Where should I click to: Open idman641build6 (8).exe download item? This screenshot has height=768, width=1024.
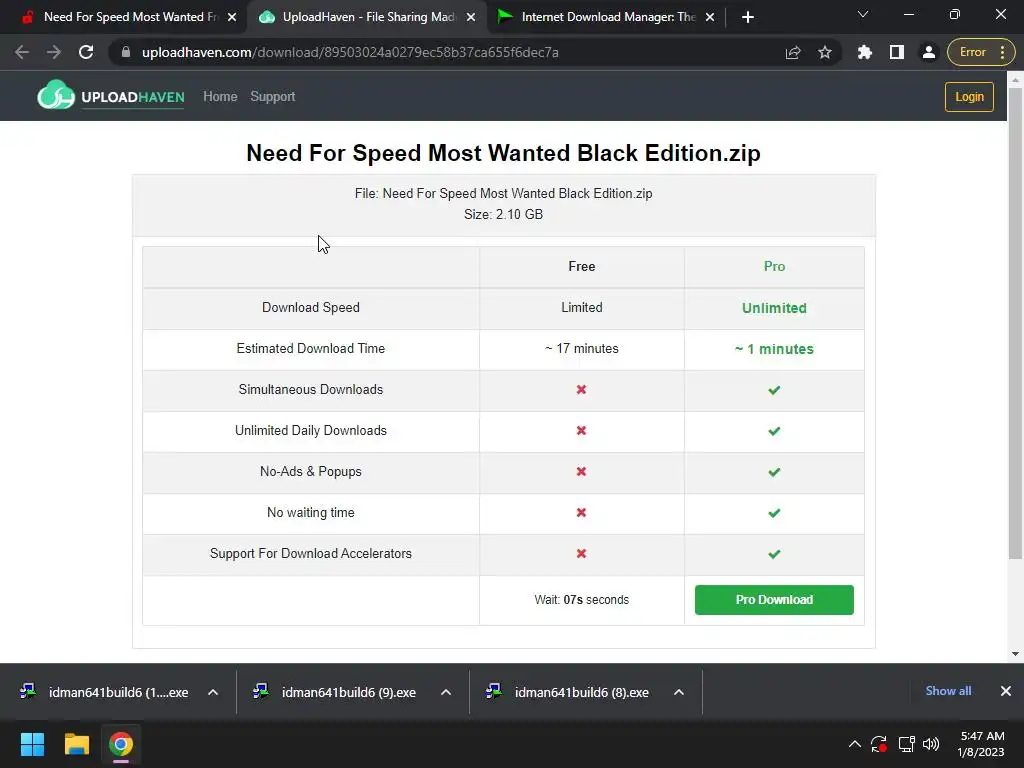point(570,692)
